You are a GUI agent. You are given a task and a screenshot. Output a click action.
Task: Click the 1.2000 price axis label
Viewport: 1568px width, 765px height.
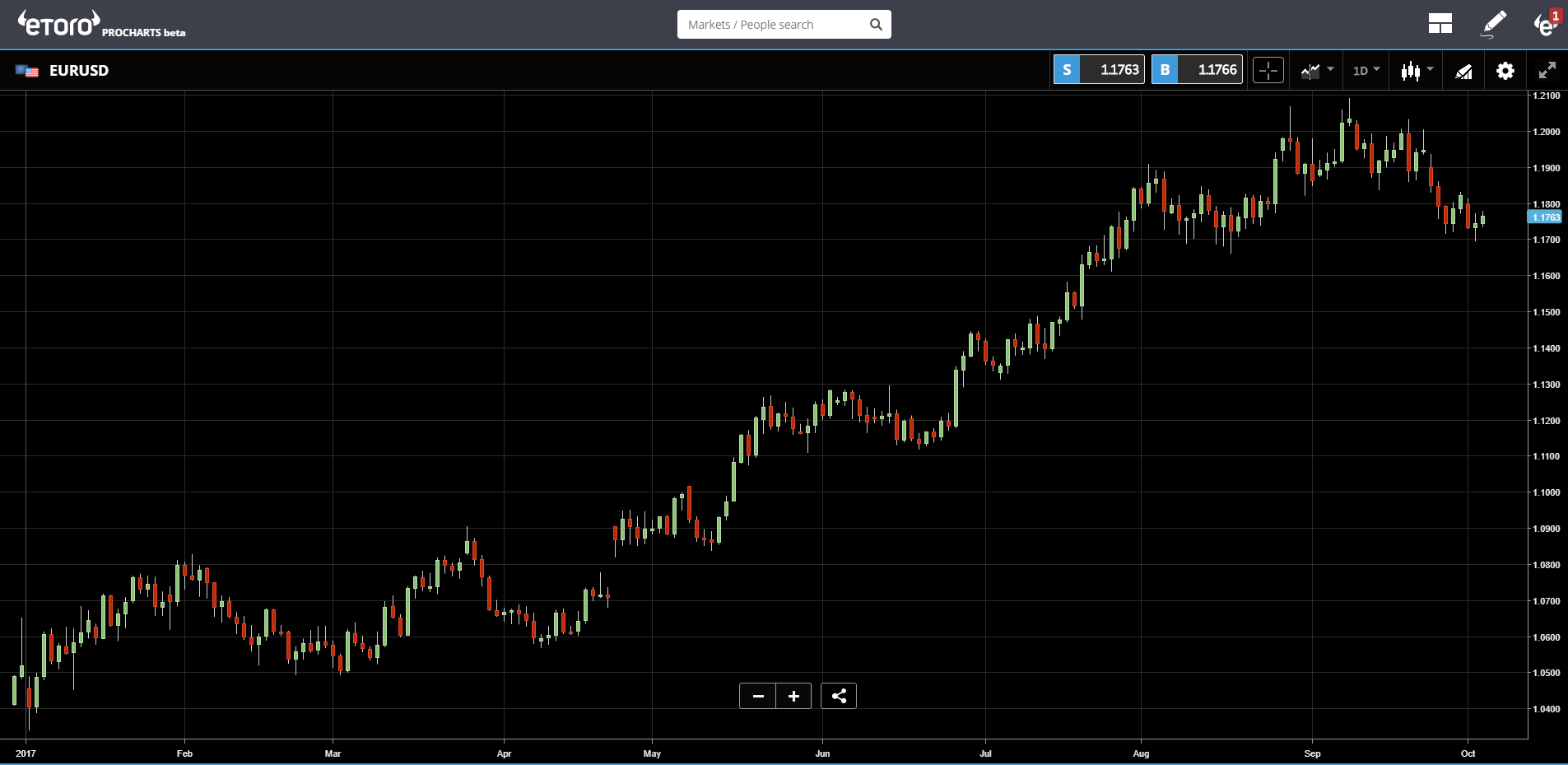tap(1546, 132)
